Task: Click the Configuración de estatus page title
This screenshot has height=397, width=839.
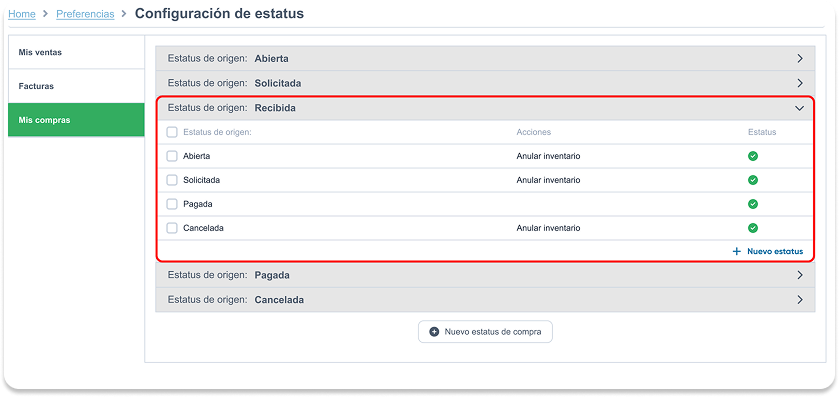Action: pos(219,13)
